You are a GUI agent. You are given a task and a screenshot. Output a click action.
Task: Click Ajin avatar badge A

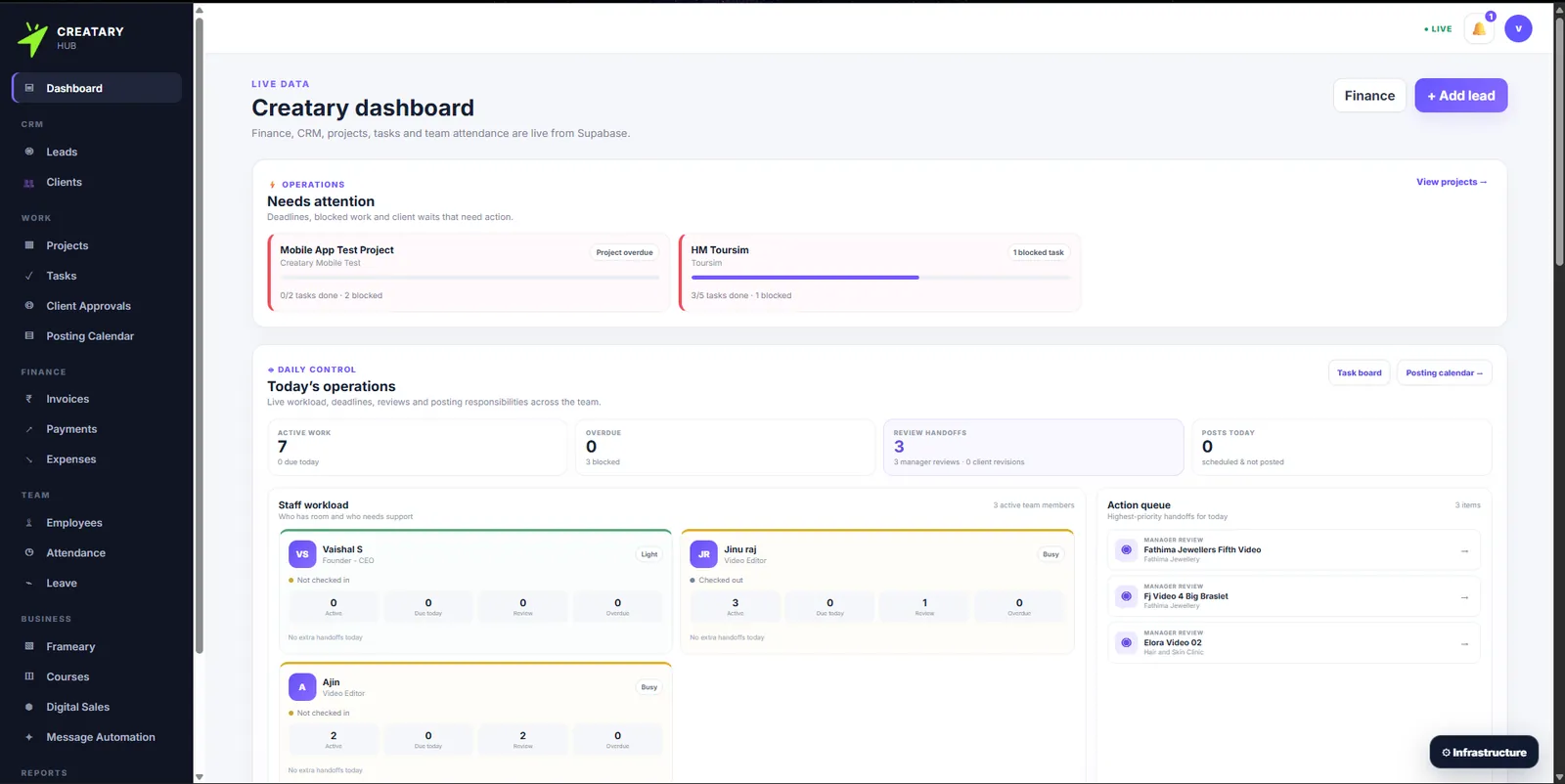(x=302, y=687)
